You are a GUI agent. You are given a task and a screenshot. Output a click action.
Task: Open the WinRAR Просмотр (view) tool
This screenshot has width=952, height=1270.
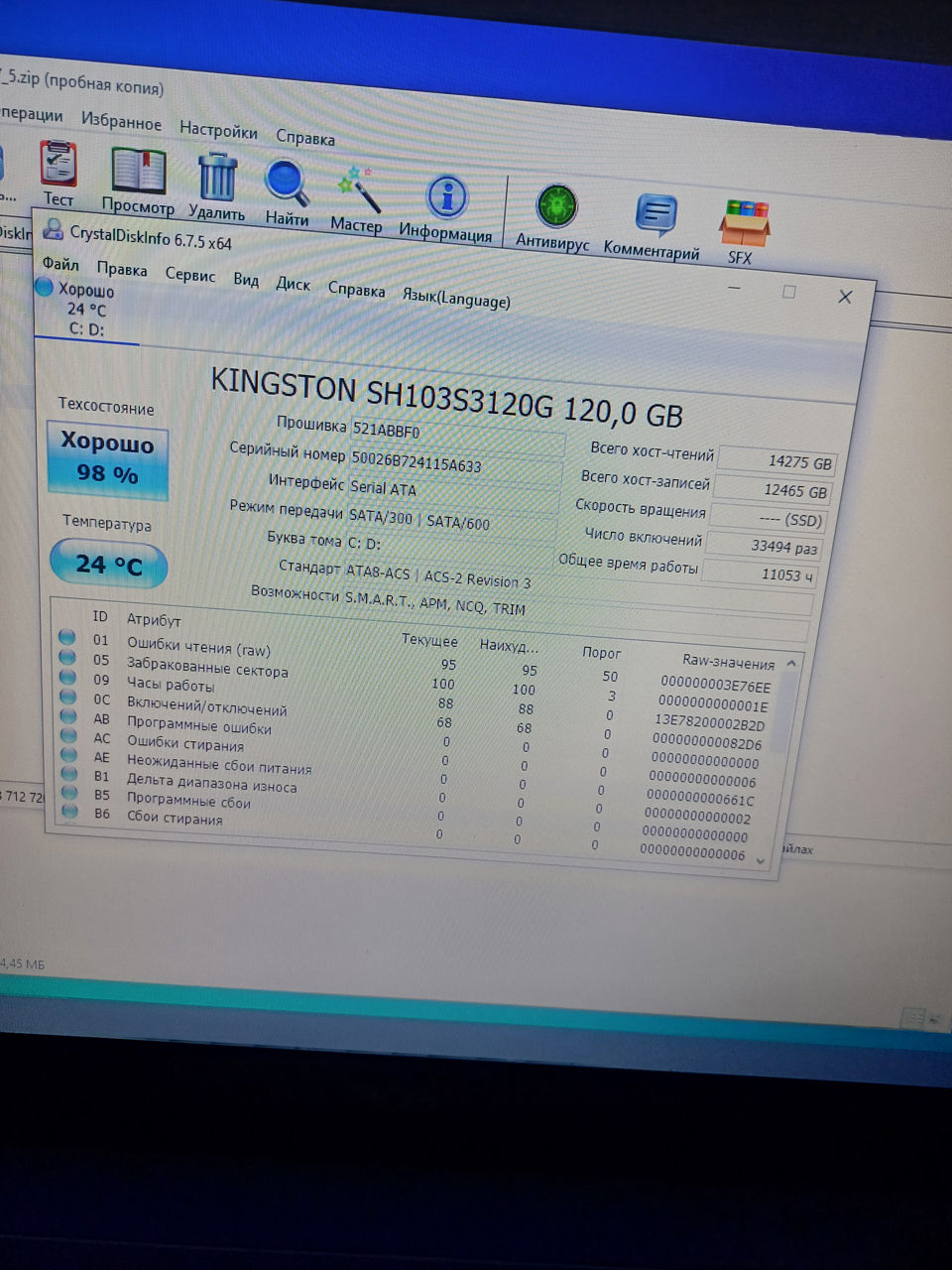tap(138, 170)
